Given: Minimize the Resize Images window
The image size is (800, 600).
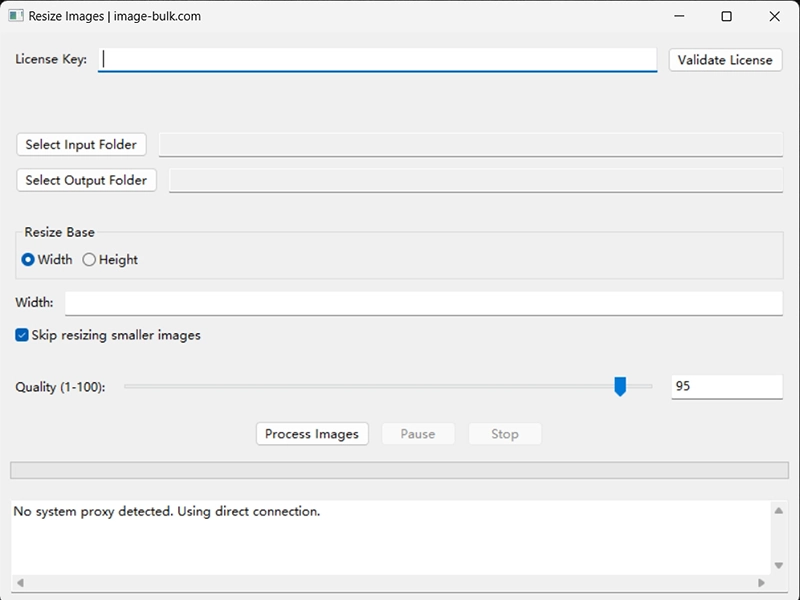Looking at the screenshot, I should (679, 16).
